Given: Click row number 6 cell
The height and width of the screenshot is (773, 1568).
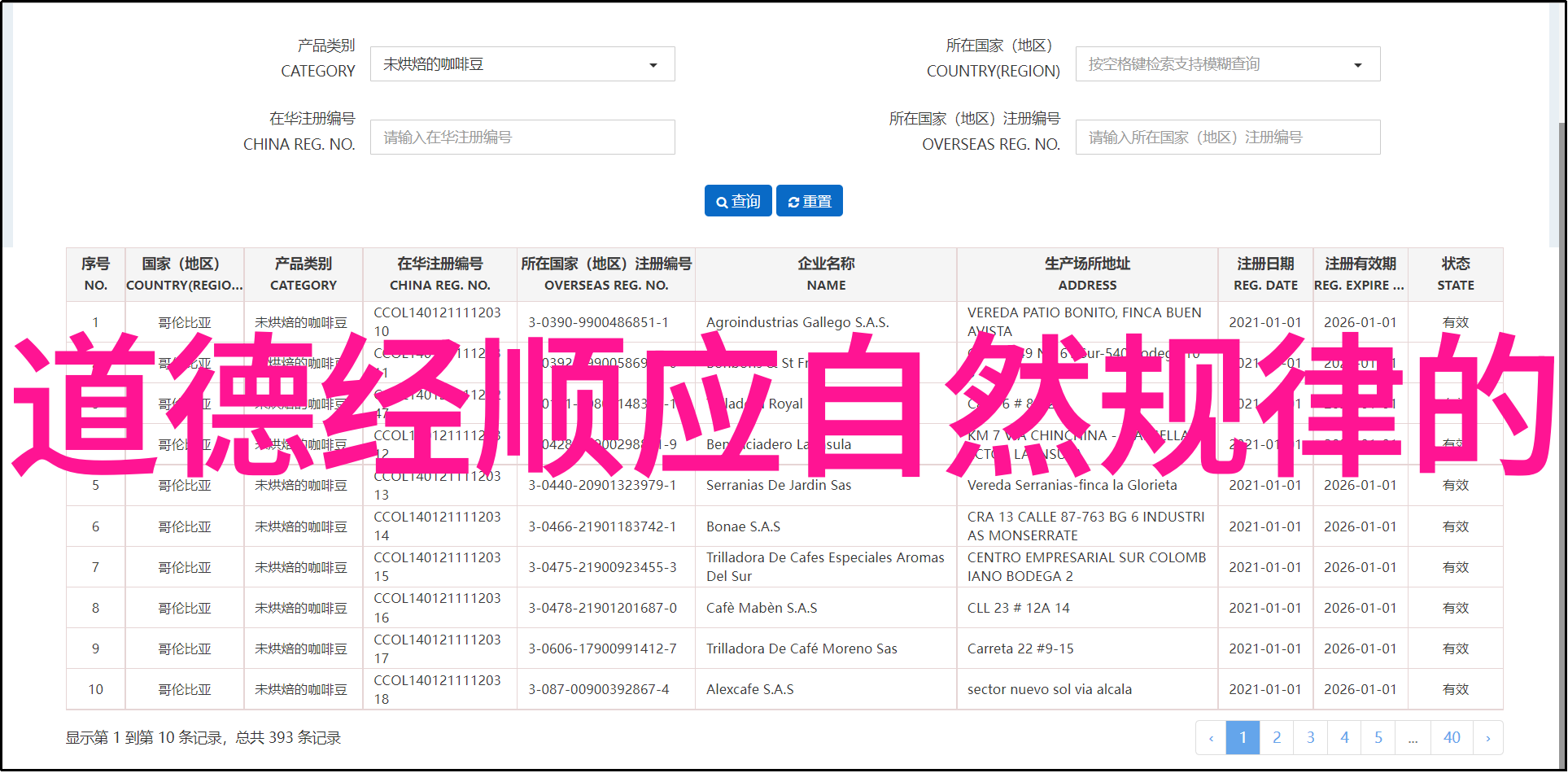Looking at the screenshot, I should click(x=95, y=526).
